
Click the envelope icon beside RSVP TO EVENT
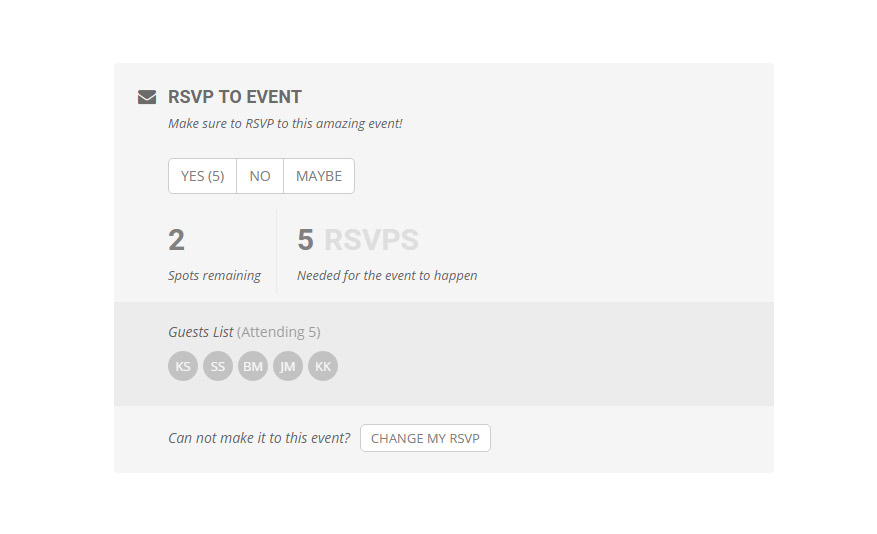coord(147,97)
